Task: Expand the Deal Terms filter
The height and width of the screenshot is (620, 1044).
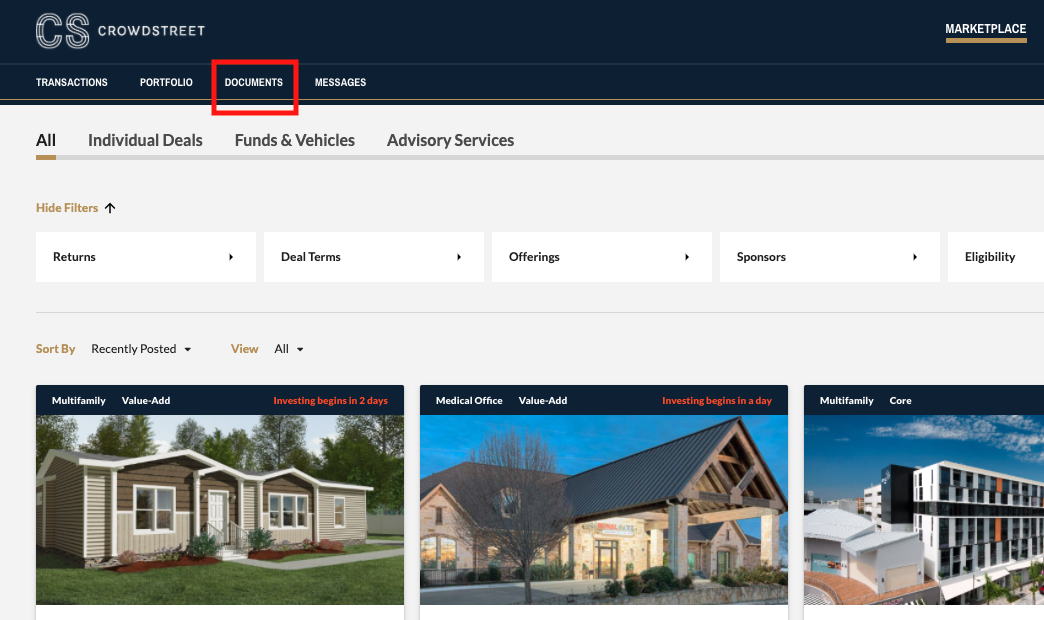Action: (374, 257)
